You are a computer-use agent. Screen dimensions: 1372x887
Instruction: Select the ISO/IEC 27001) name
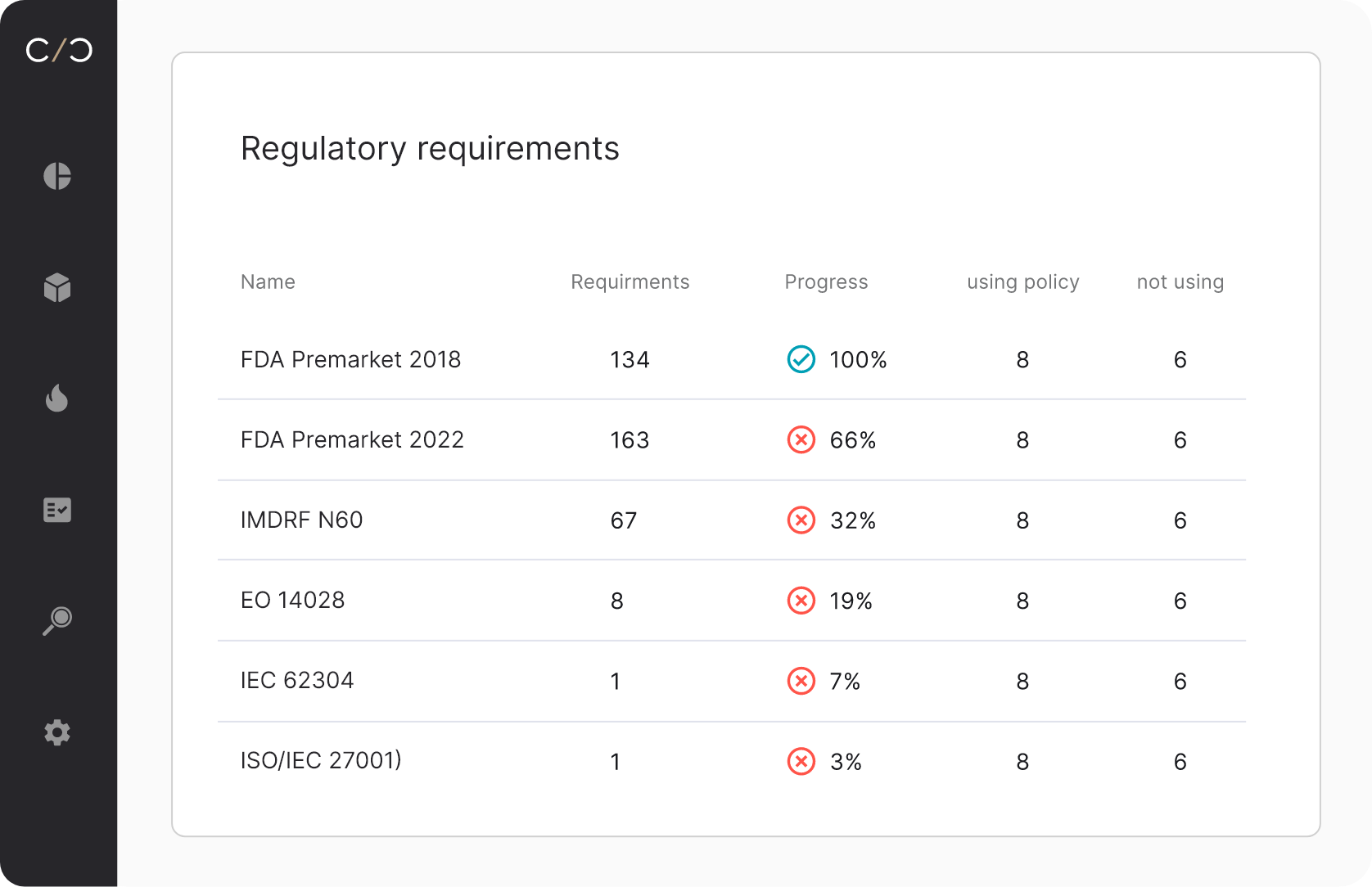[x=321, y=760]
